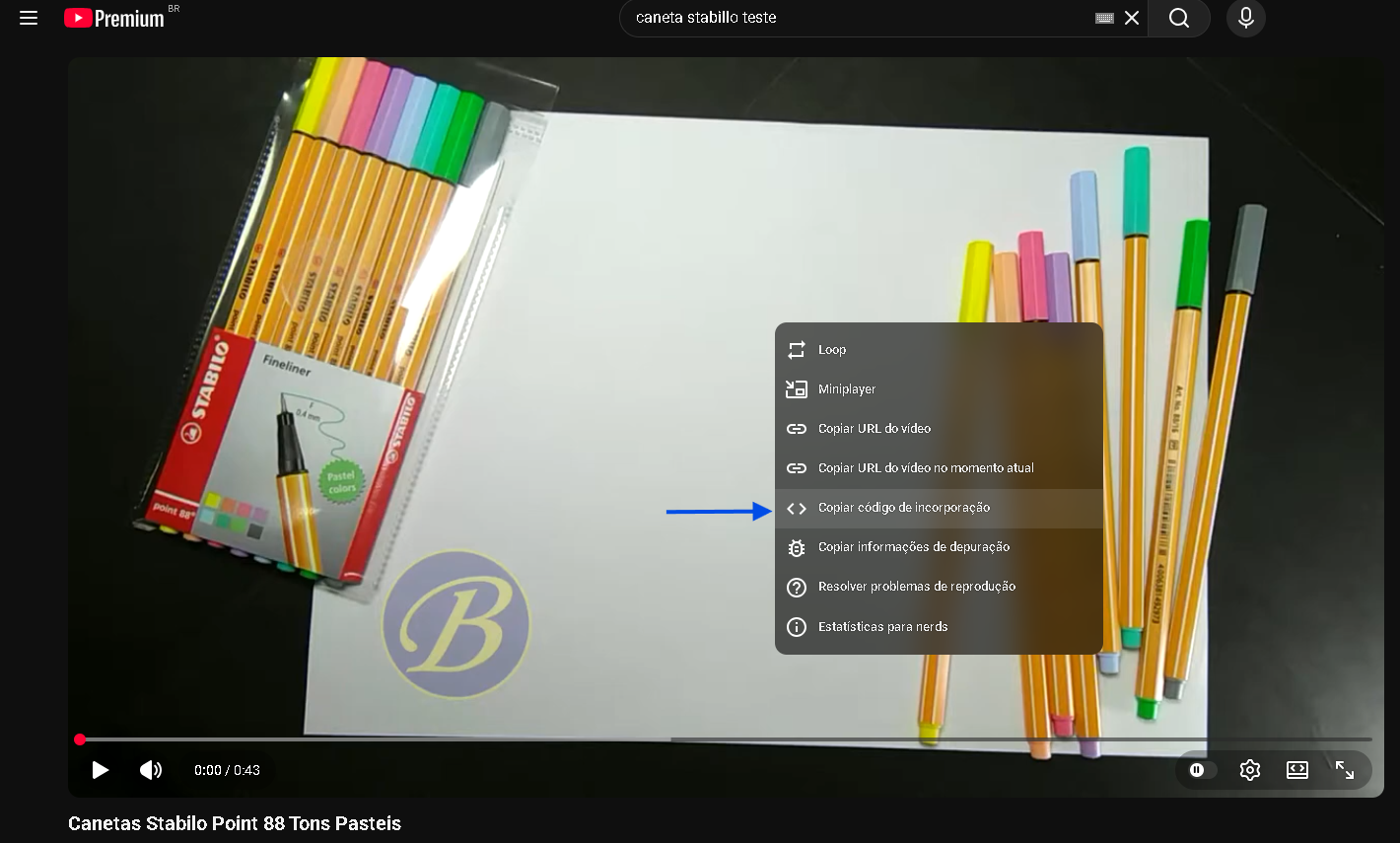Start voice search with microphone
The width and height of the screenshot is (1400, 843).
pyautogui.click(x=1246, y=18)
